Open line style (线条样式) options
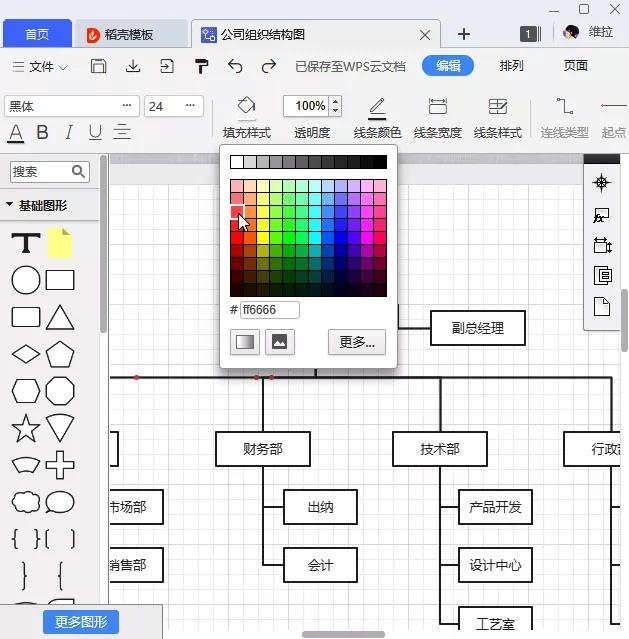629x639 pixels. pos(498,118)
